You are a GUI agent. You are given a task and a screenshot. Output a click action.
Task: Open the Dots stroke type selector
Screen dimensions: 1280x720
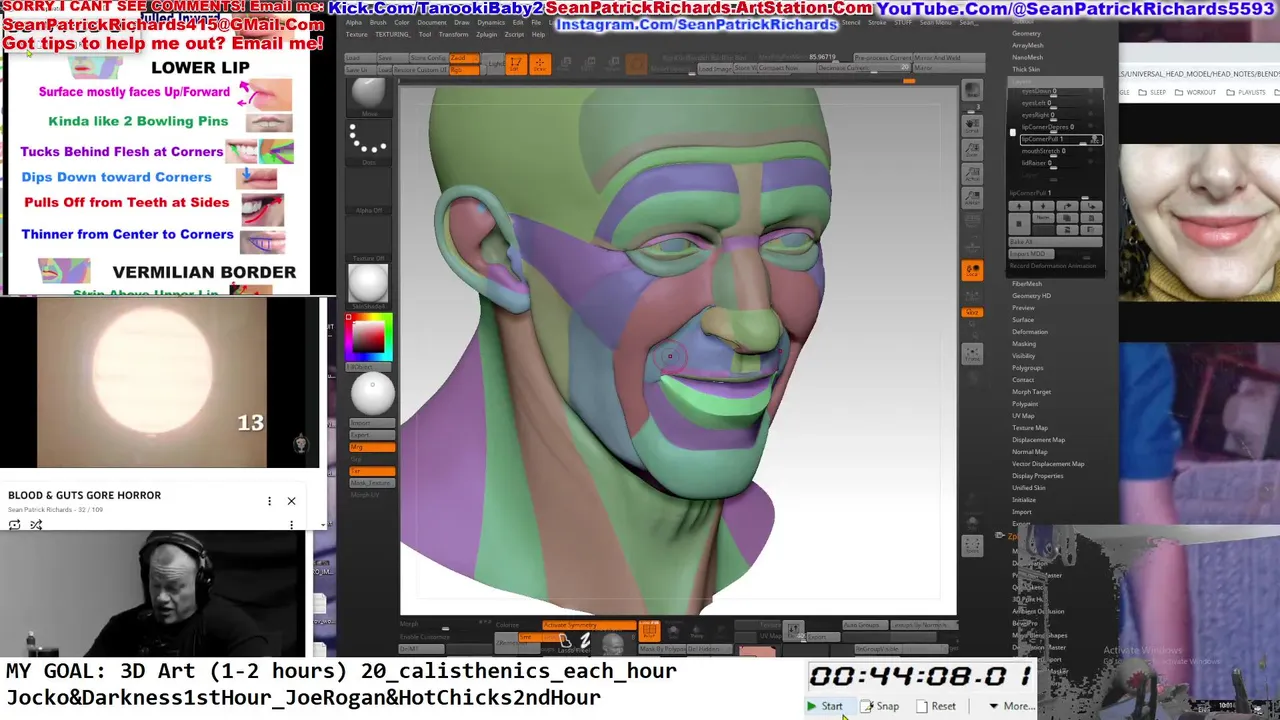coord(368,142)
